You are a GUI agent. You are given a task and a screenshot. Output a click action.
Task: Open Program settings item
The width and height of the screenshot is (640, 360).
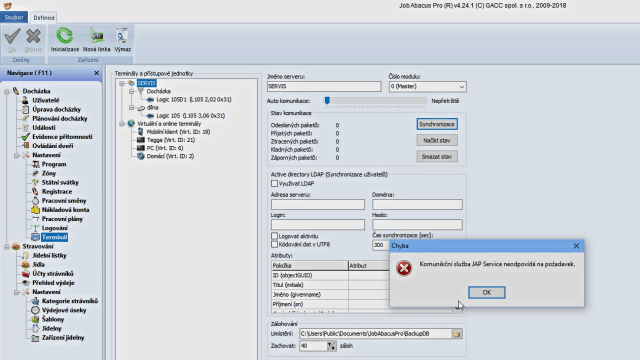54,164
